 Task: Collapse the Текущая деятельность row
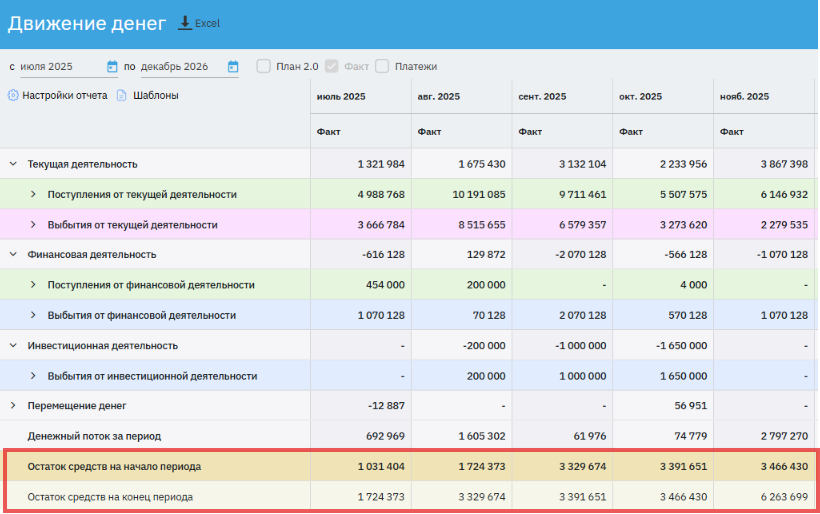point(13,164)
